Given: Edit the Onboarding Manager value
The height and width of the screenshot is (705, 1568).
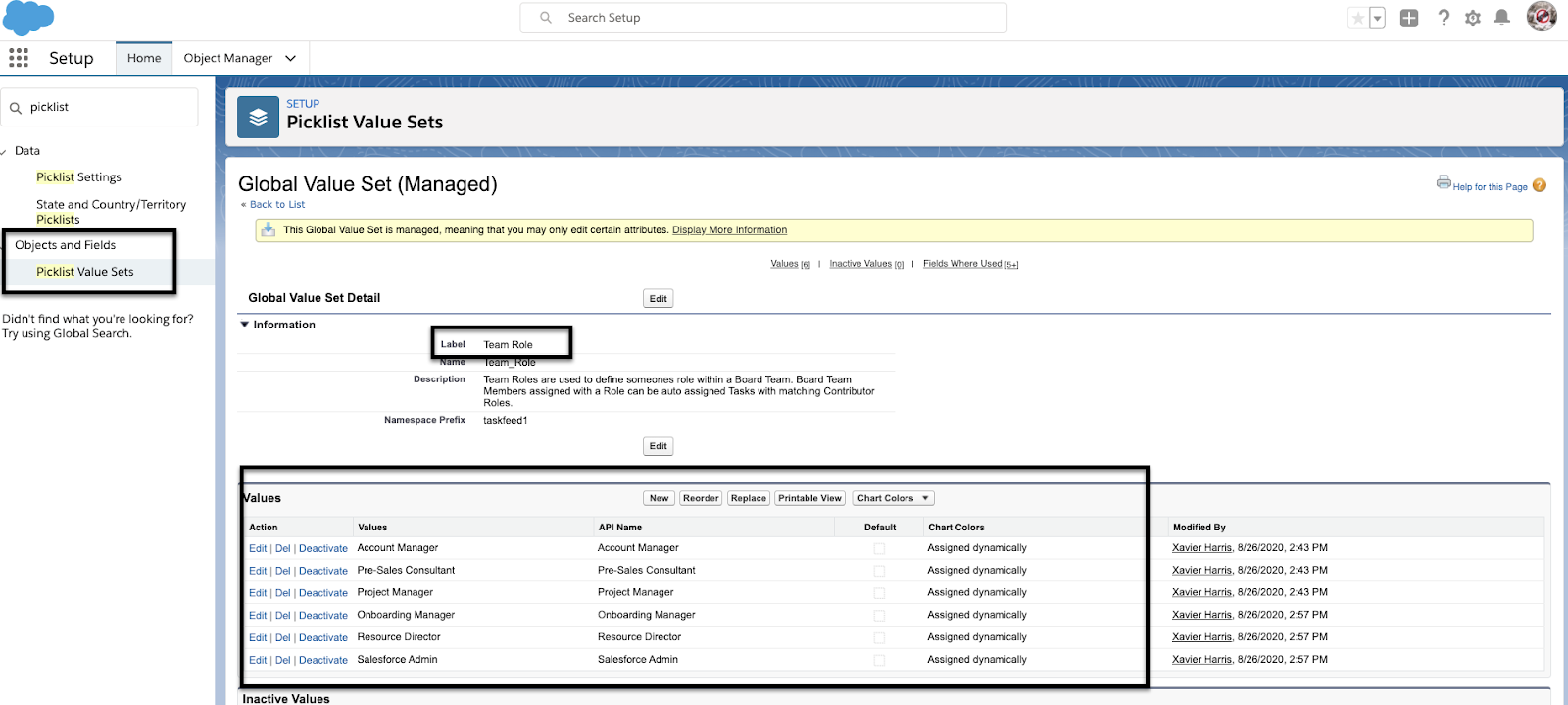Looking at the screenshot, I should [258, 616].
